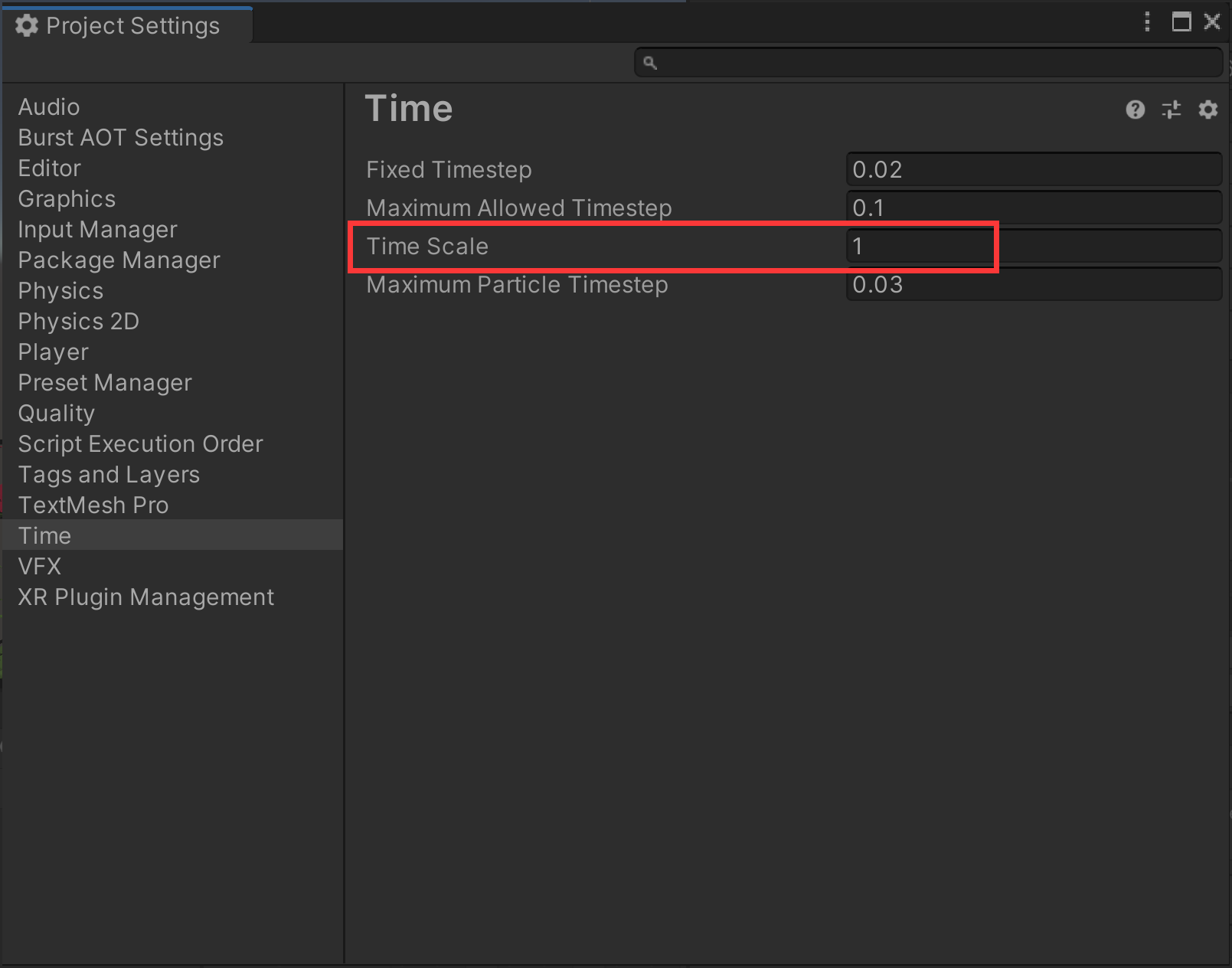Image resolution: width=1232 pixels, height=968 pixels.
Task: Switch to the Project Settings tab
Action: (x=126, y=25)
